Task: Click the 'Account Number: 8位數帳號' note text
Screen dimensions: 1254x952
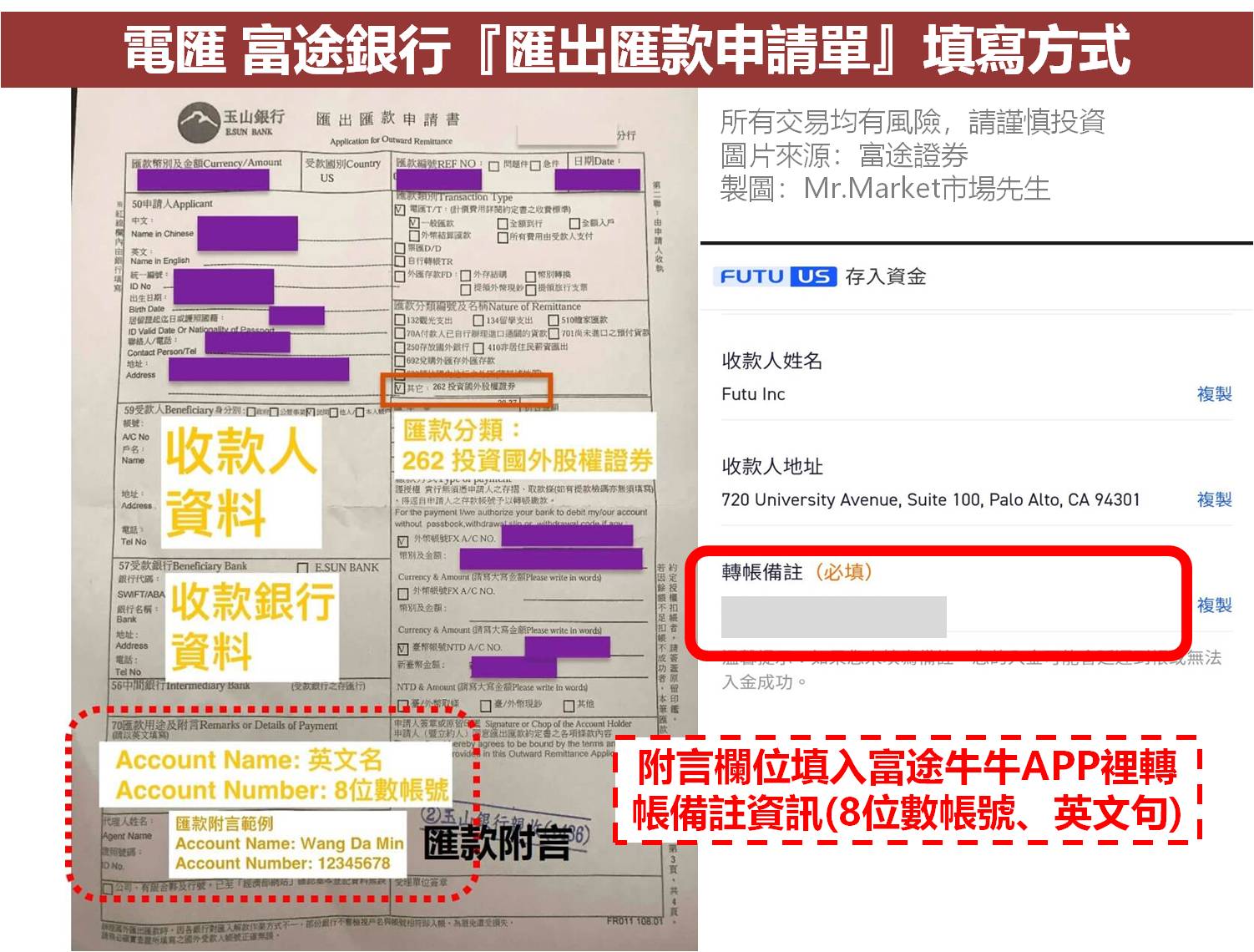Action: pyautogui.click(x=282, y=790)
